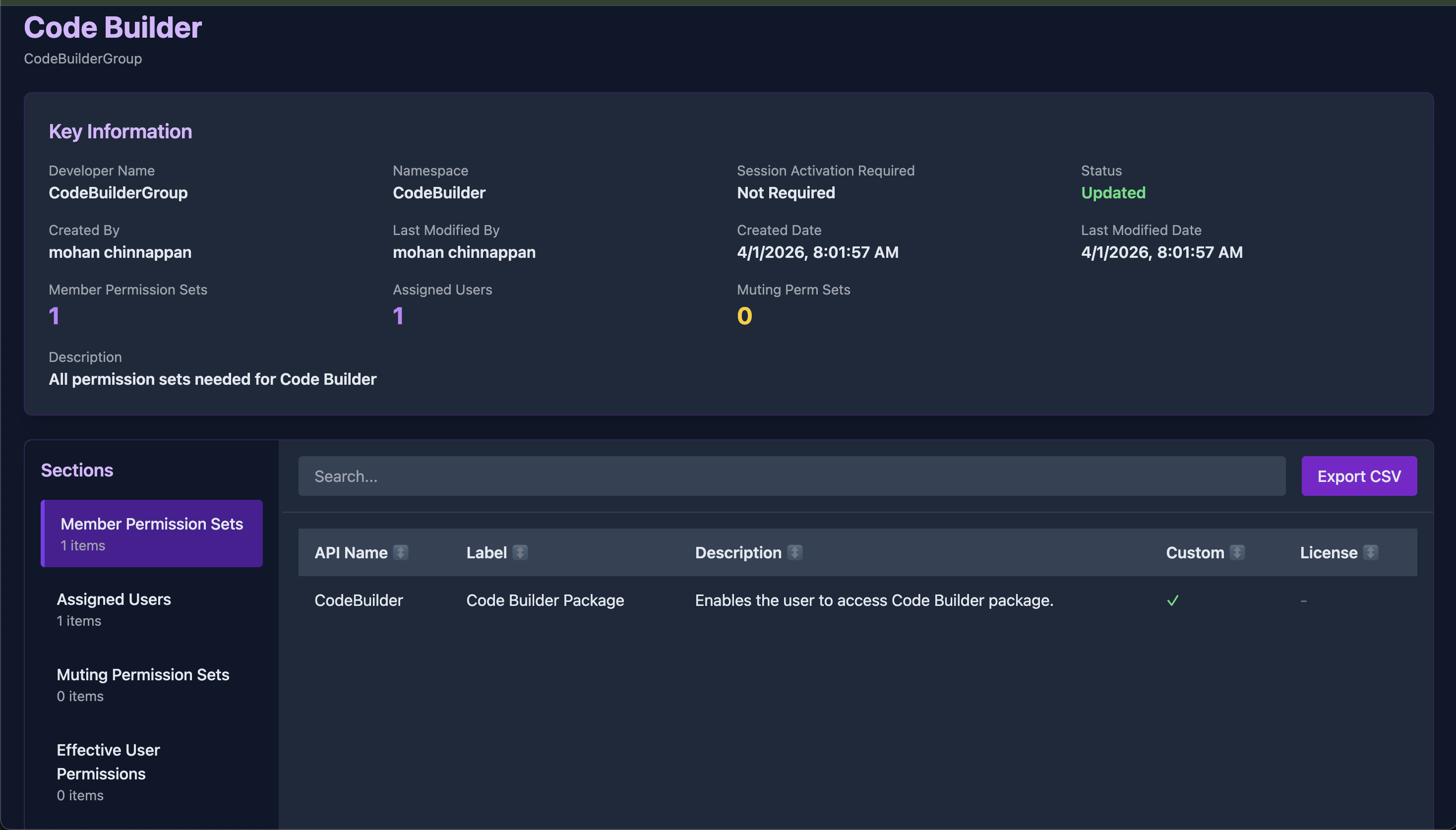1456x830 pixels.
Task: Click the green Custom checkmark for CodeBuilder
Action: [x=1173, y=600]
